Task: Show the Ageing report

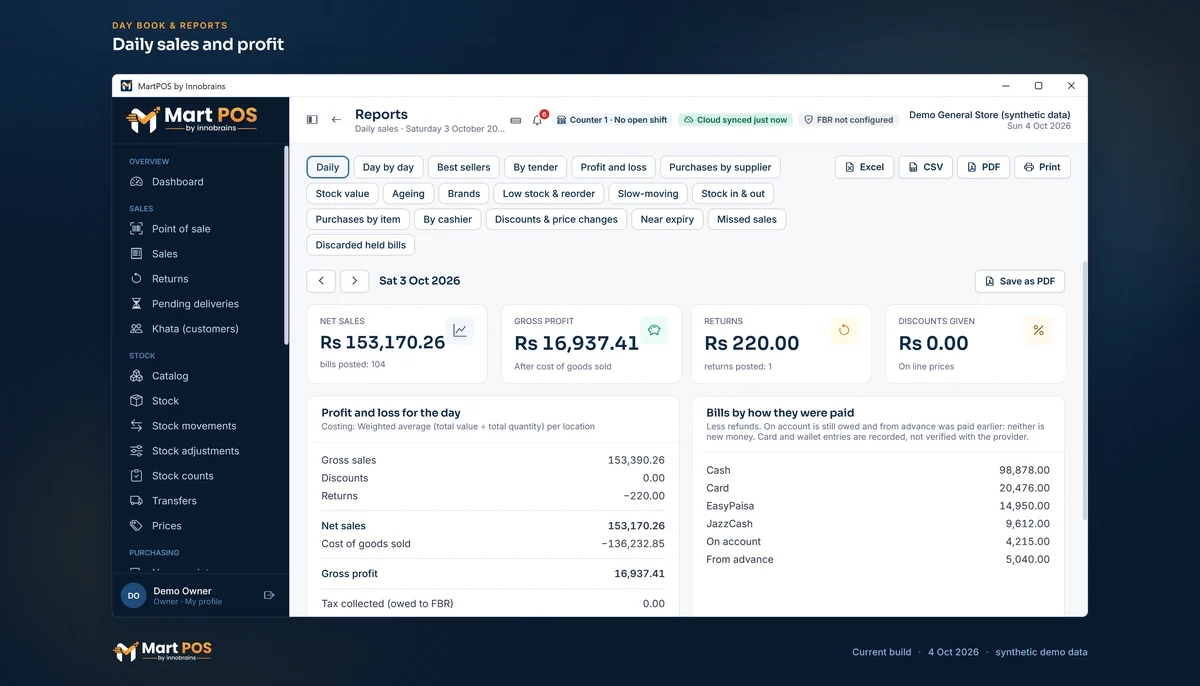Action: coord(408,194)
